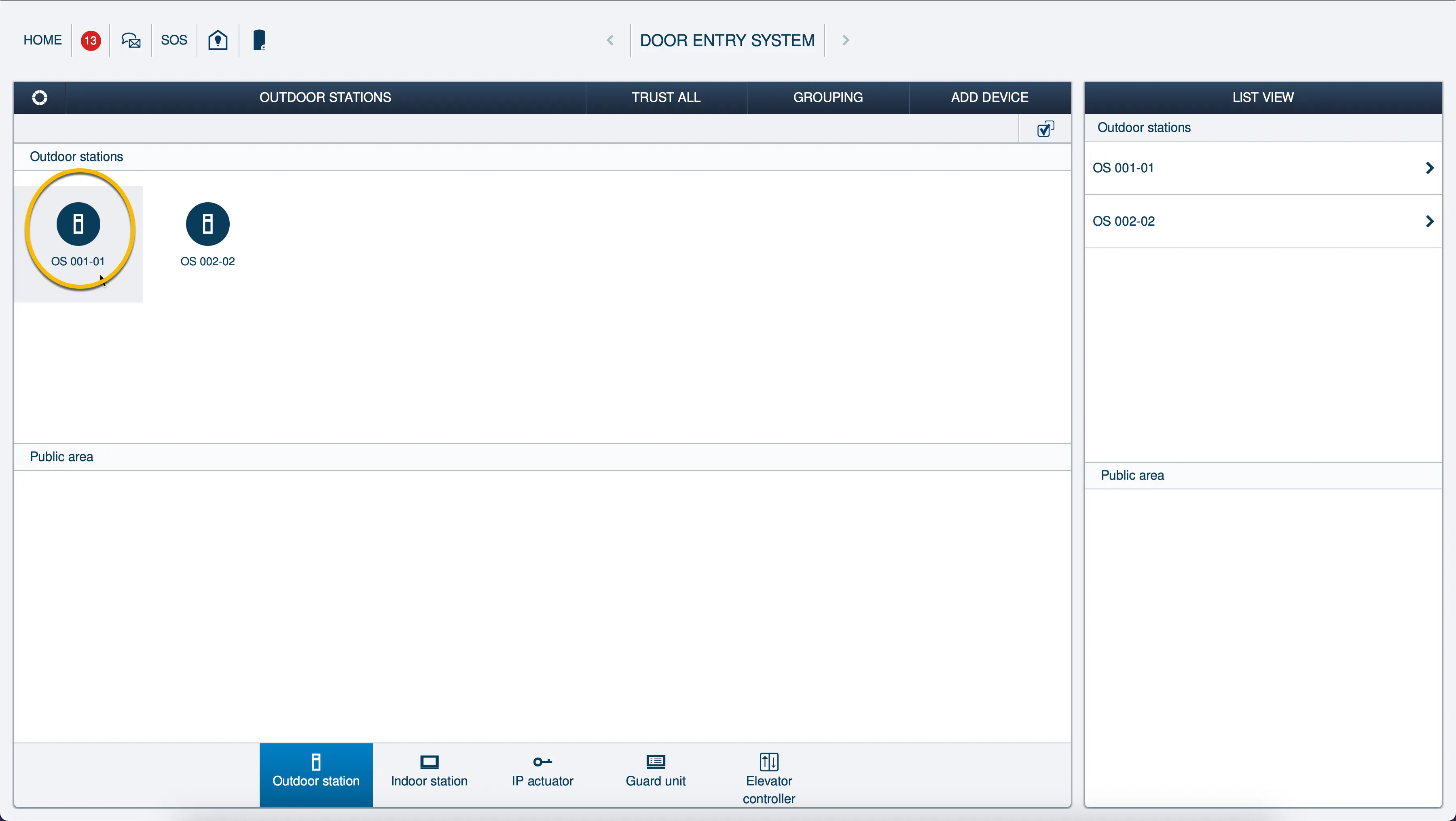The image size is (1456, 821).
Task: Go to next section with right arrow
Action: click(x=846, y=40)
